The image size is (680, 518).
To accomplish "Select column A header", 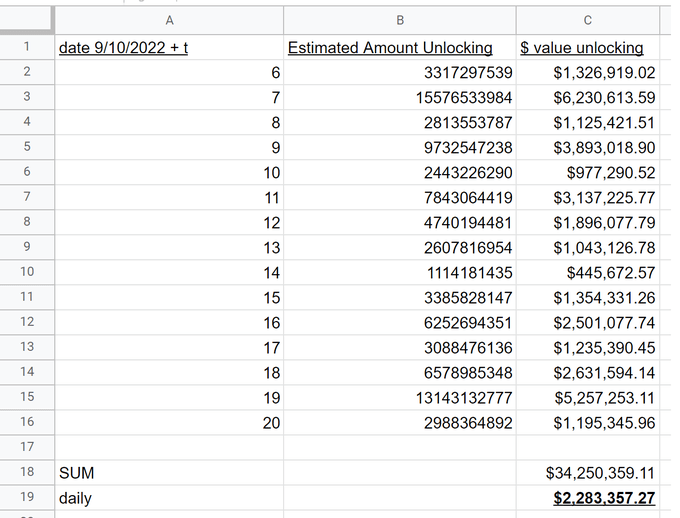I will pyautogui.click(x=168, y=20).
